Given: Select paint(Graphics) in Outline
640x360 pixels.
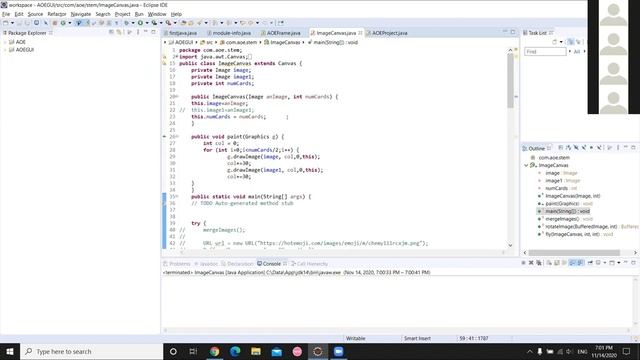Looking at the screenshot, I should tap(562, 203).
